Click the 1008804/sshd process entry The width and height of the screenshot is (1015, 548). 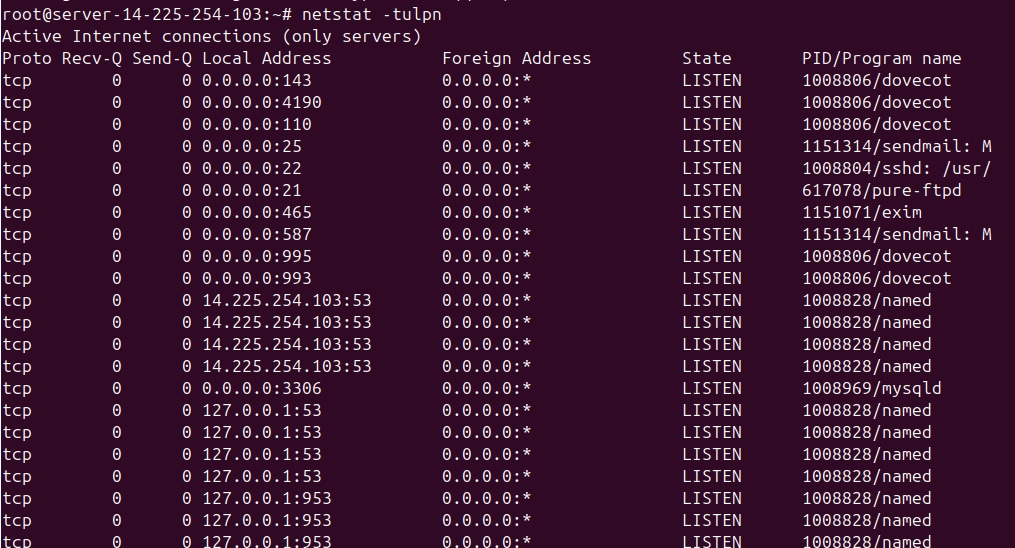click(x=896, y=168)
